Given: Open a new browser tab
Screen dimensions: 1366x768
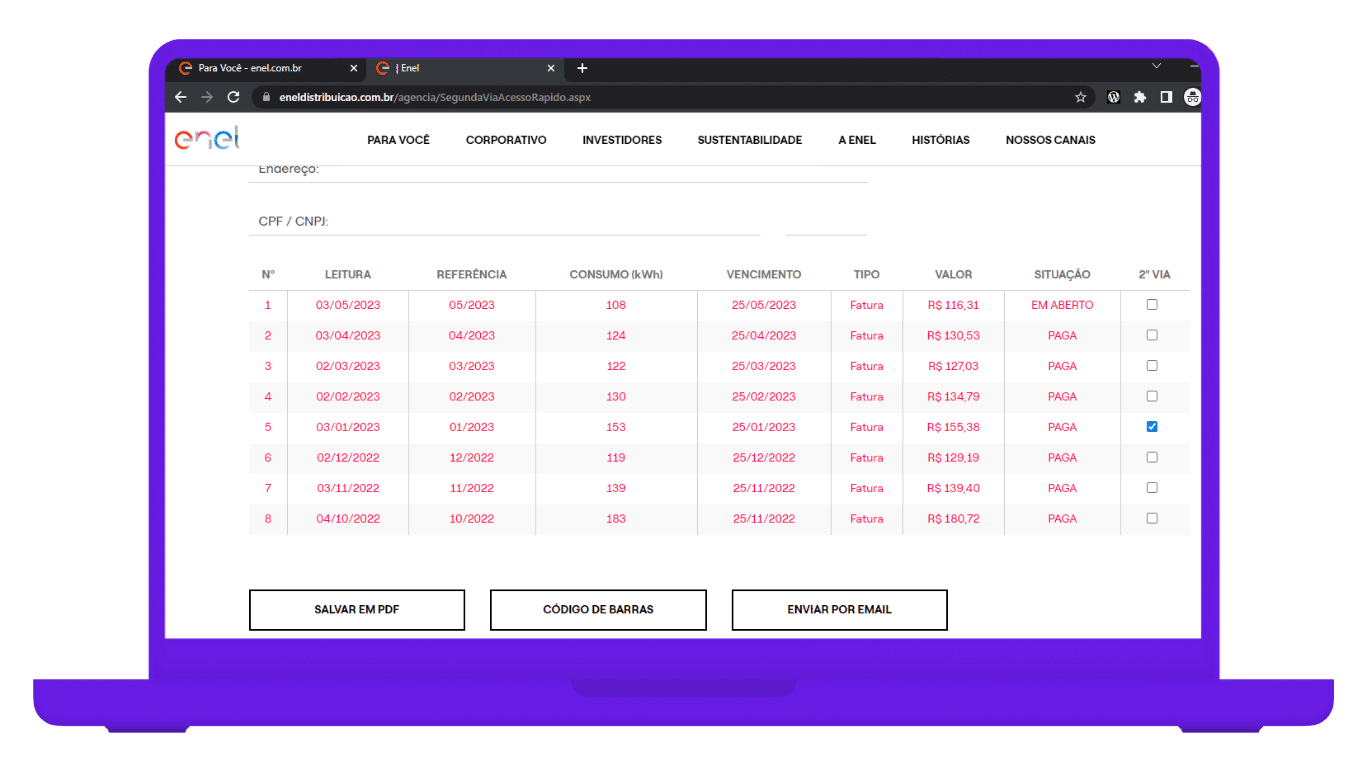Looking at the screenshot, I should point(582,68).
